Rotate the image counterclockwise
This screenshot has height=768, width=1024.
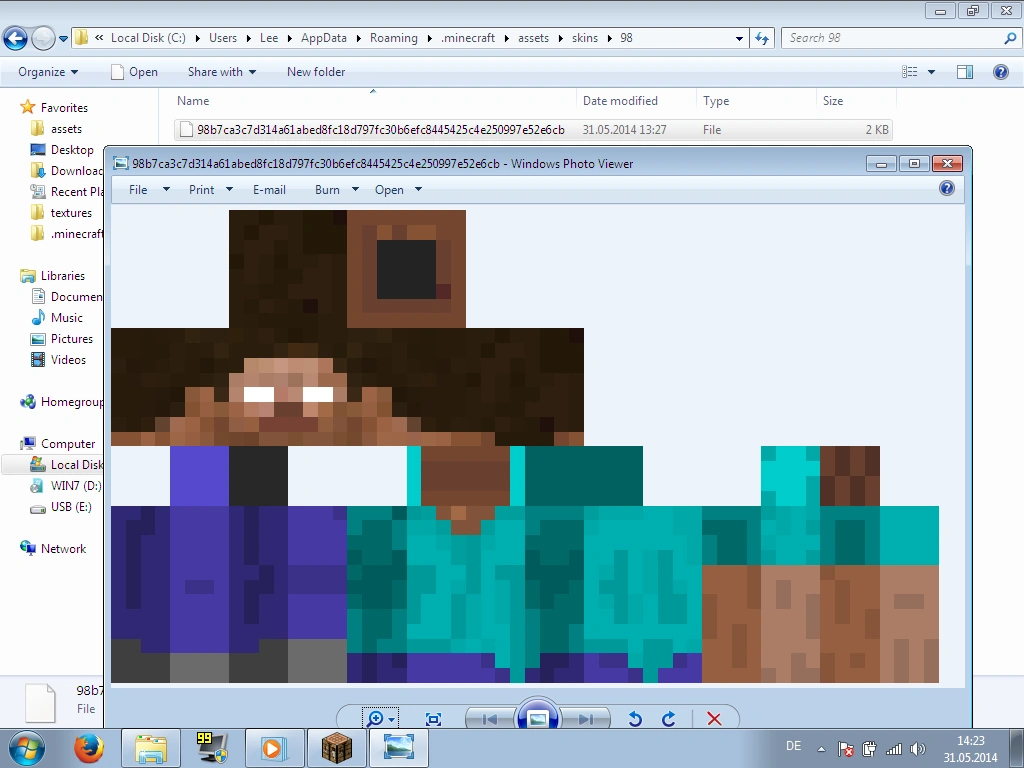[x=635, y=719]
